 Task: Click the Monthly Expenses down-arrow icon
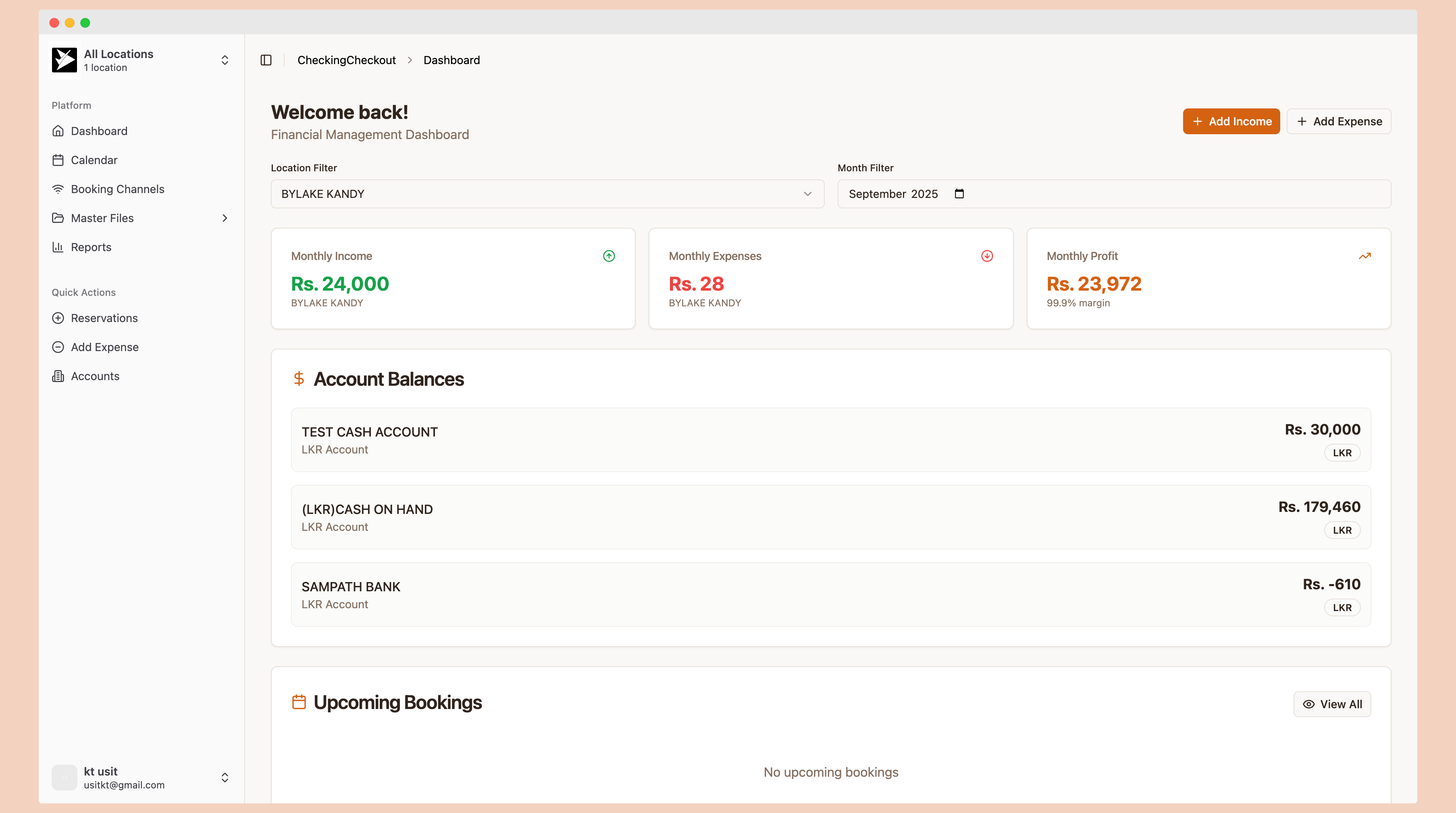[x=987, y=256]
